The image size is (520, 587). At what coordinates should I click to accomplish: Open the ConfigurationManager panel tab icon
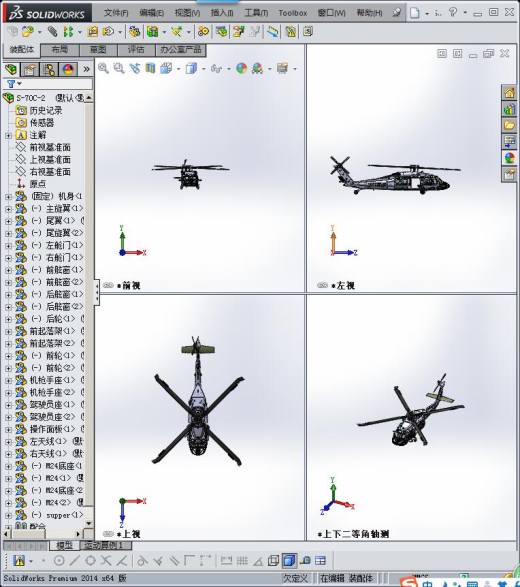tap(49, 70)
